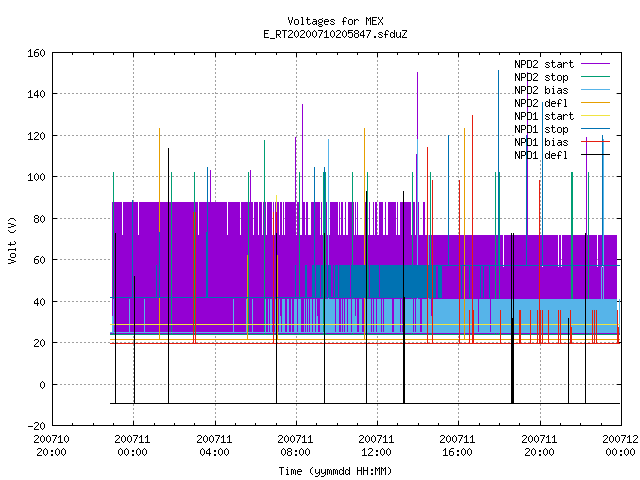
Task: Click the '200711 16:00' time tick label
Action: (x=458, y=445)
